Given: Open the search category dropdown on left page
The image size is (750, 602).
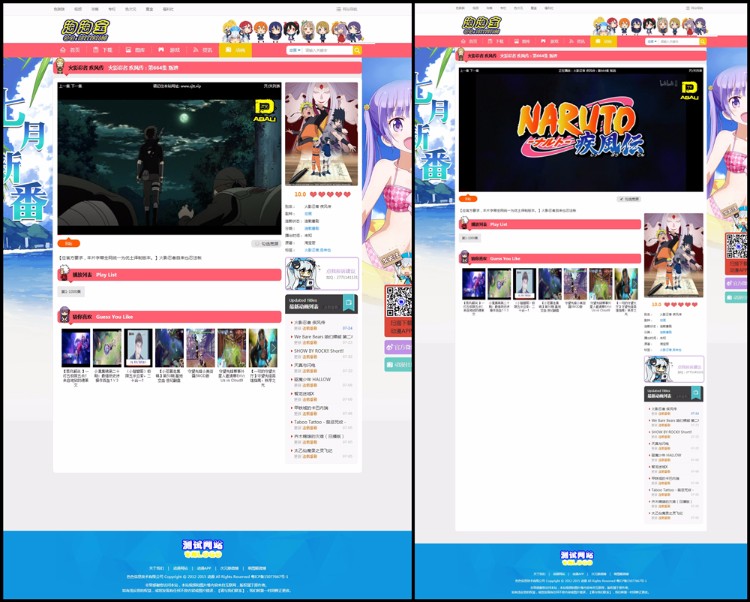Looking at the screenshot, I should (294, 50).
